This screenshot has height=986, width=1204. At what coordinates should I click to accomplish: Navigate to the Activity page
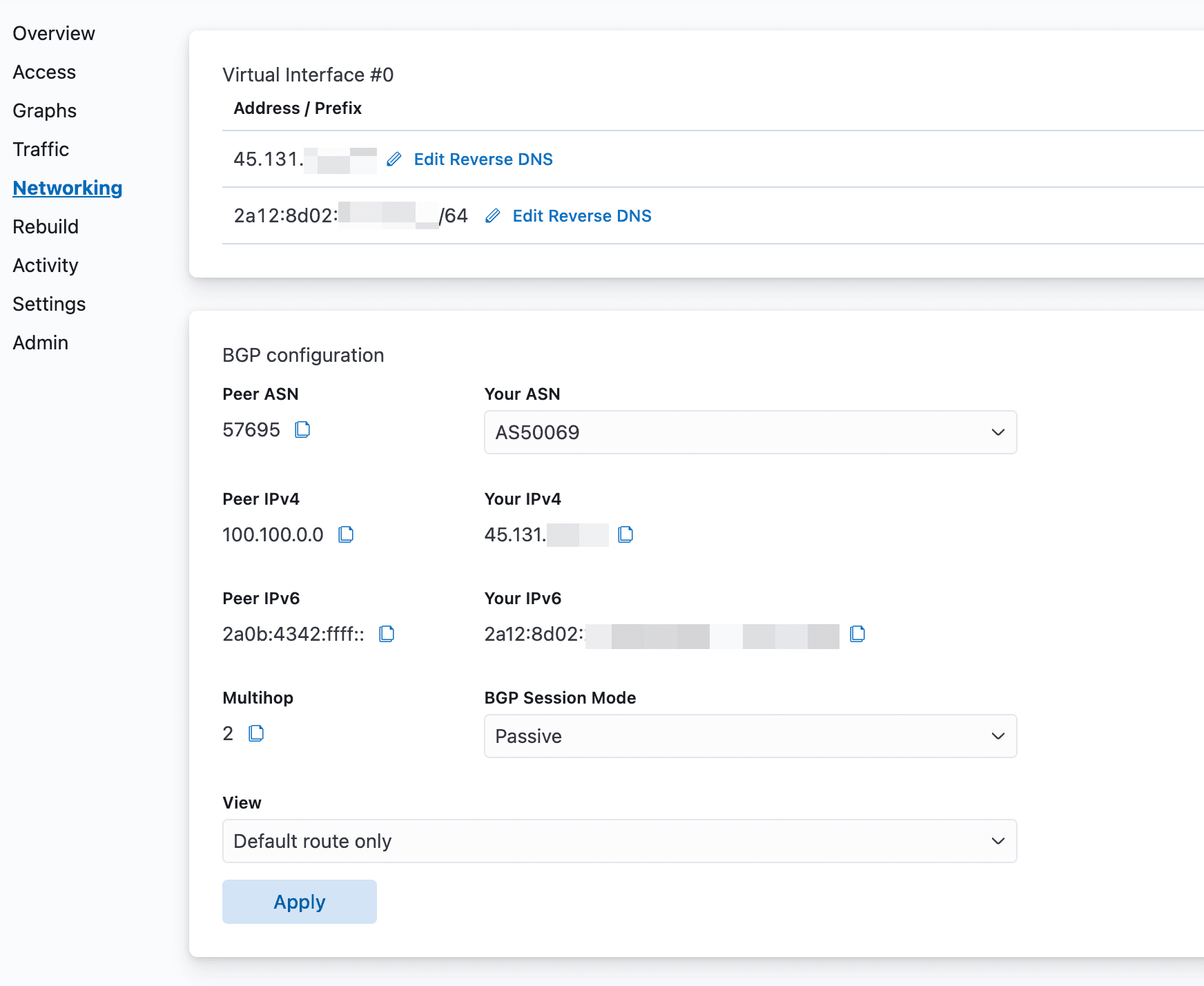(44, 265)
